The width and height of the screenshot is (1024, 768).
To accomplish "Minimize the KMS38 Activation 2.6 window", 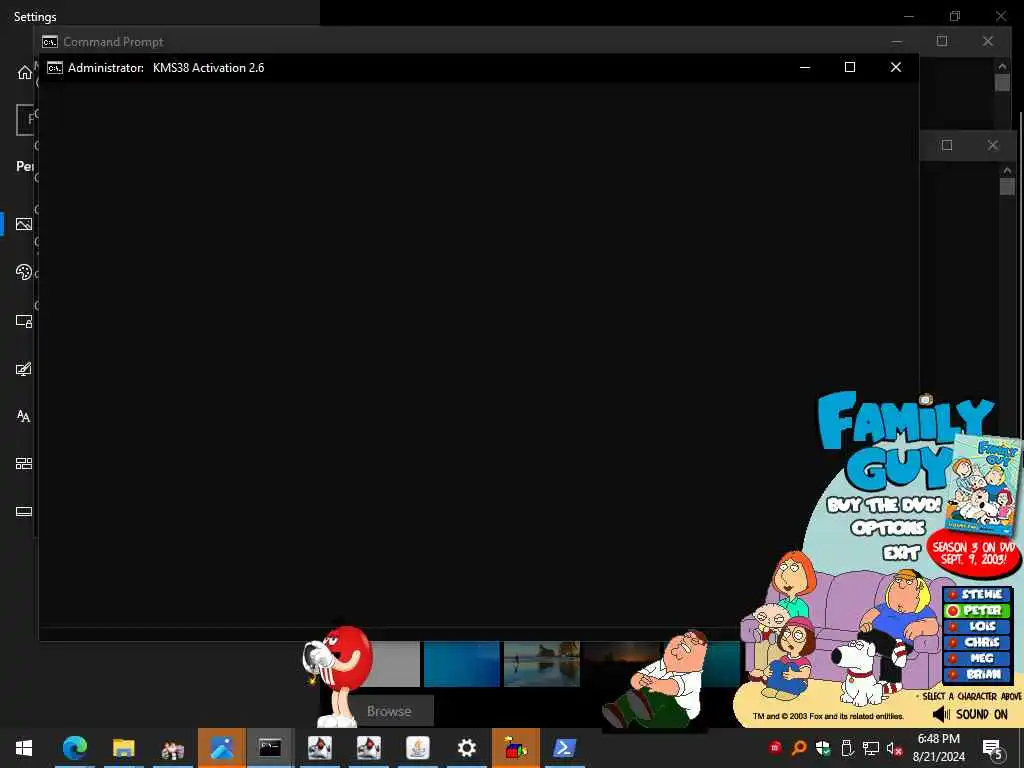I will pyautogui.click(x=805, y=67).
